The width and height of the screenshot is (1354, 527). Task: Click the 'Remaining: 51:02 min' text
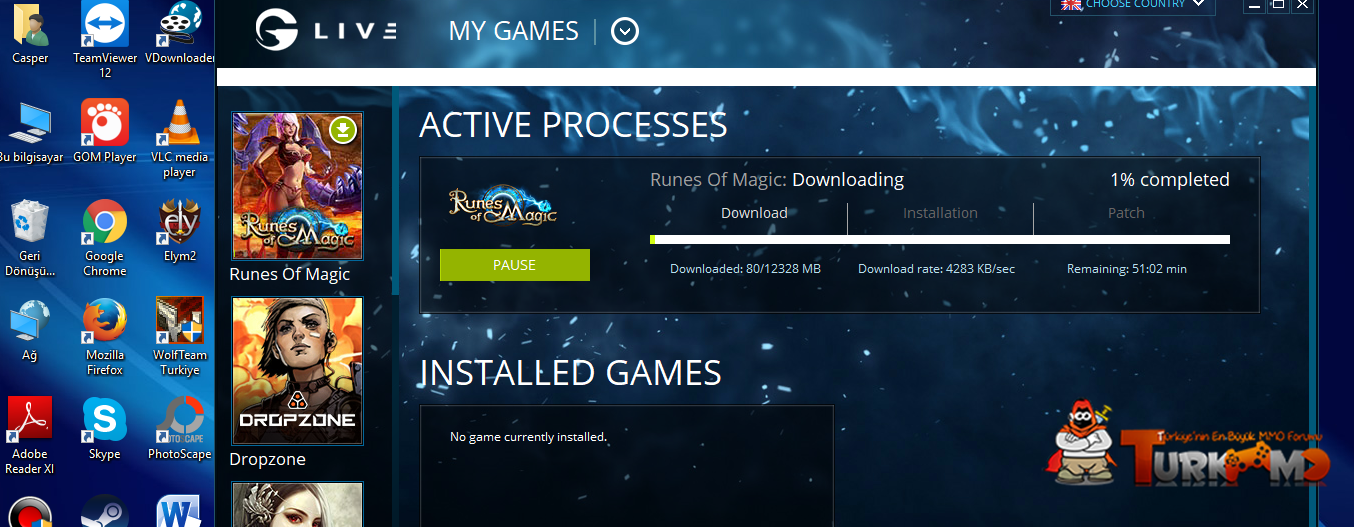(1127, 269)
